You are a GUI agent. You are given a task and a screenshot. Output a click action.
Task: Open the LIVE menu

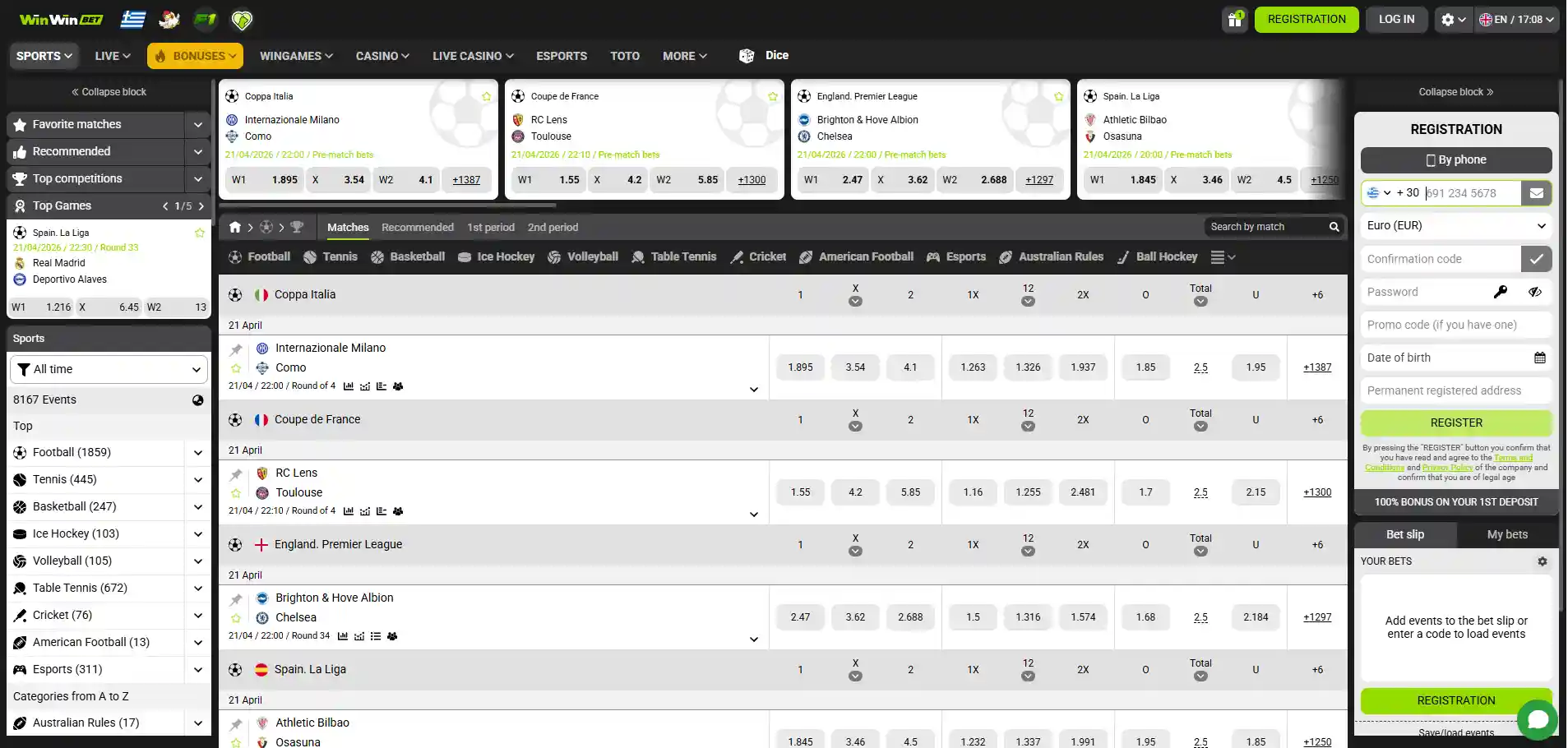click(x=113, y=56)
